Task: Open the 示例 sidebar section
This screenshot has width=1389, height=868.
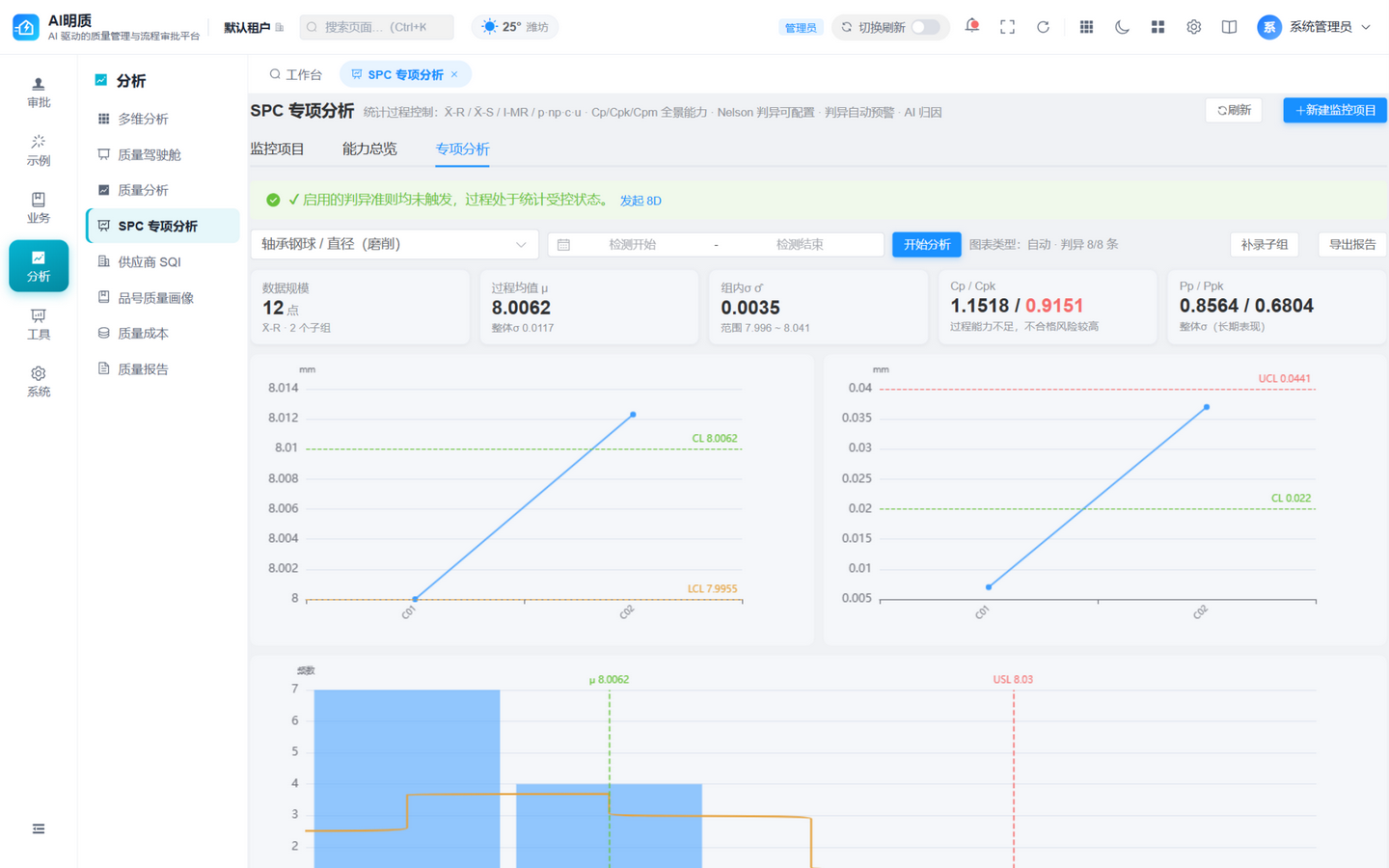Action: tap(39, 150)
